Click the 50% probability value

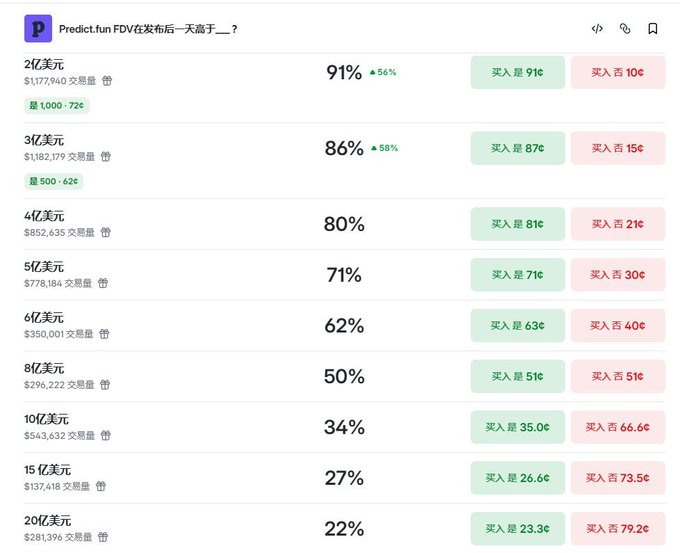click(344, 376)
